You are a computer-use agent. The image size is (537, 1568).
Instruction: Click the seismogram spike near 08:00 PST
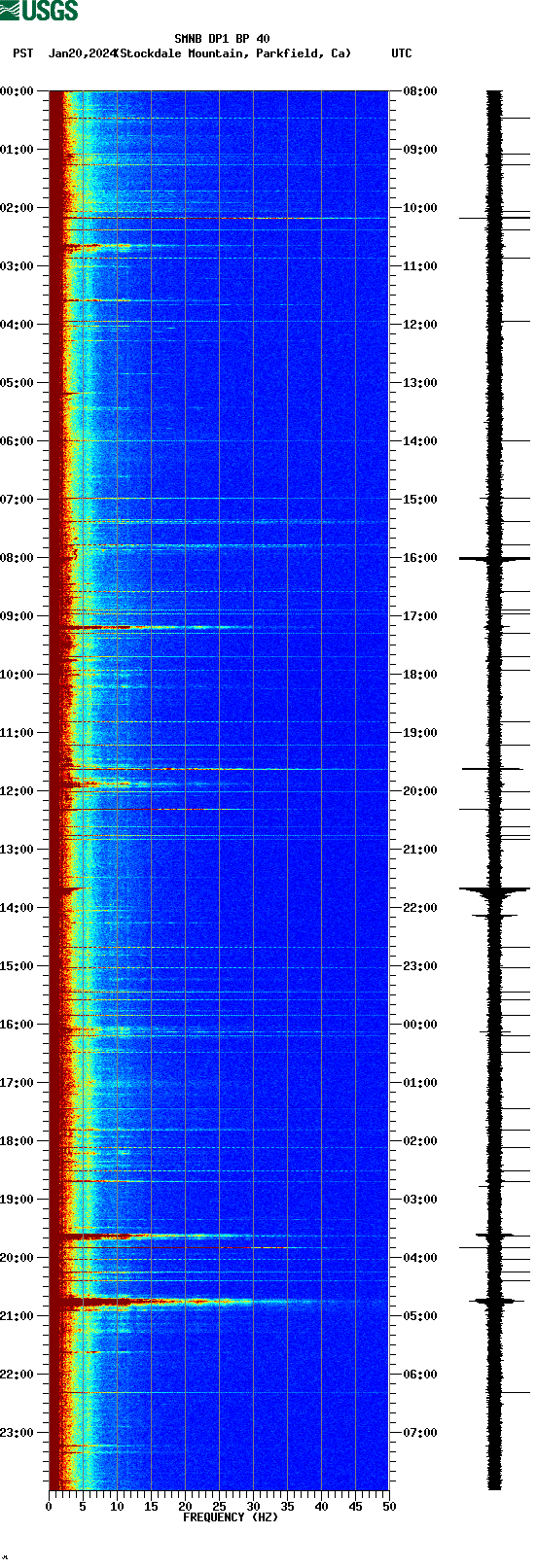point(495,559)
